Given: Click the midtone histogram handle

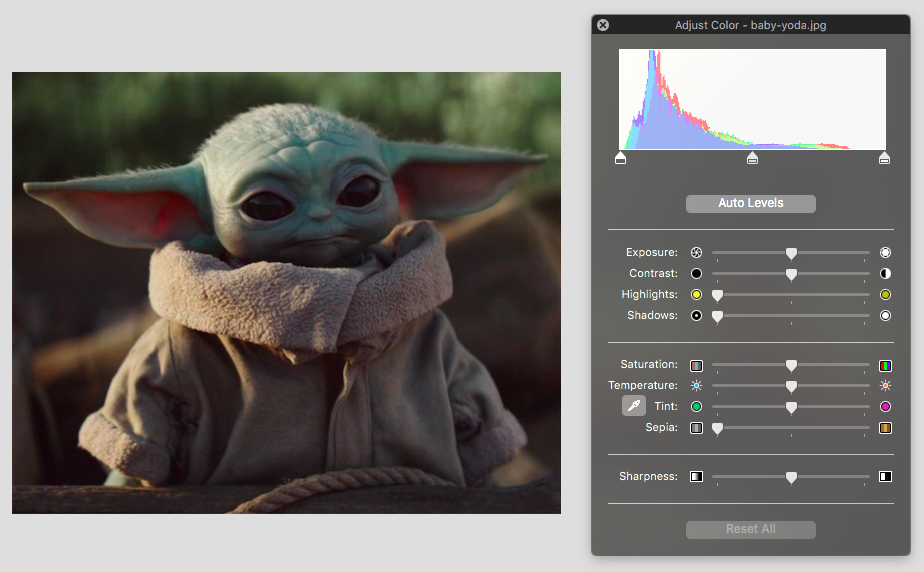Looking at the screenshot, I should pyautogui.click(x=752, y=158).
